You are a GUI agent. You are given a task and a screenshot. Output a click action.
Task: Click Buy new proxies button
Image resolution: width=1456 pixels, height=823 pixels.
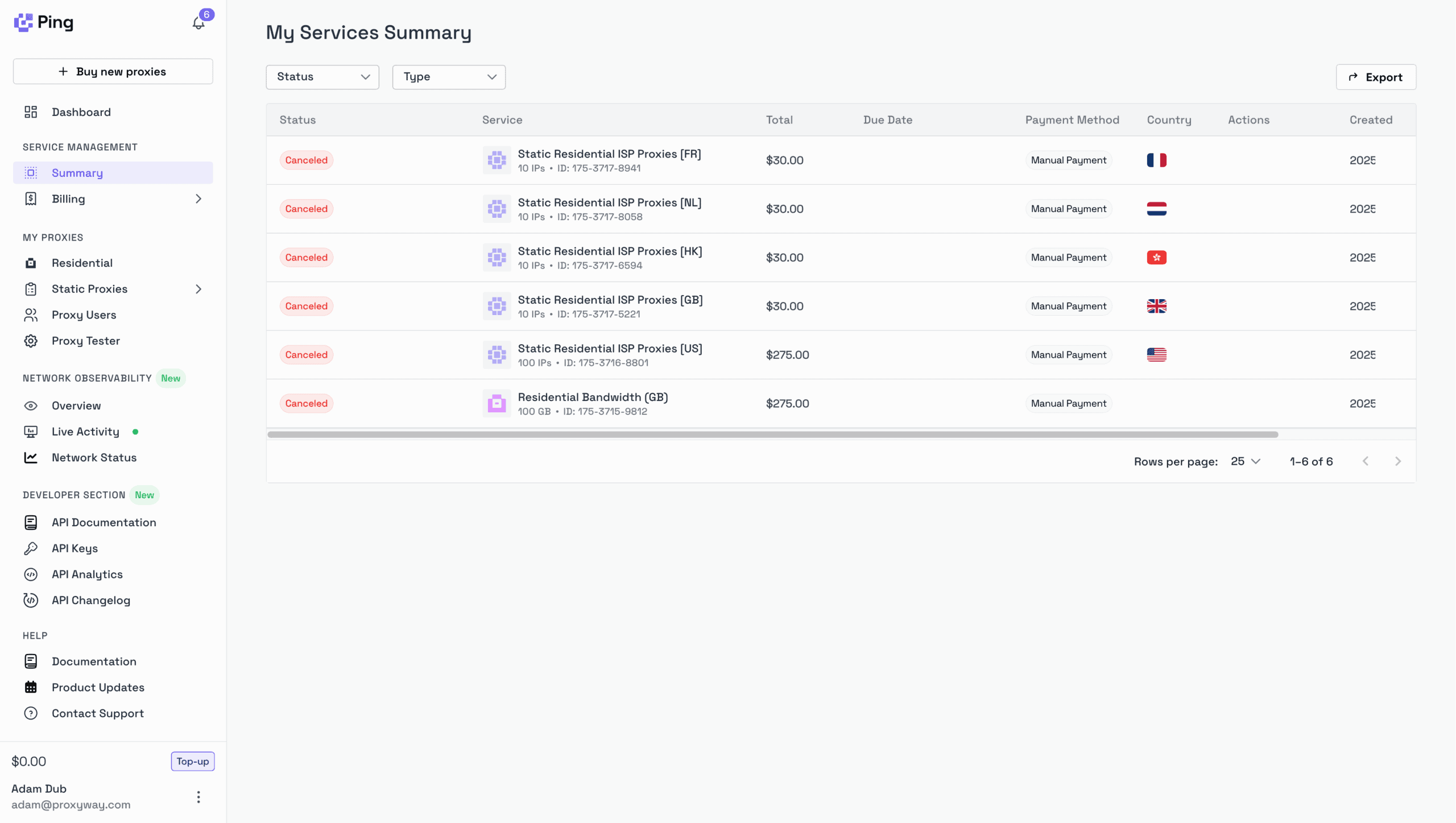113,72
